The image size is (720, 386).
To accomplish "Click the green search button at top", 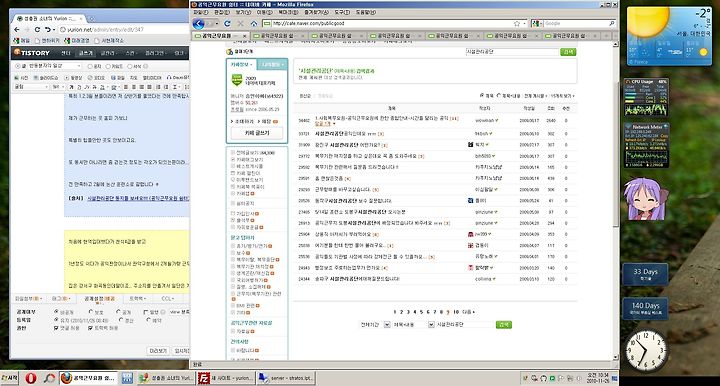I will (x=568, y=52).
